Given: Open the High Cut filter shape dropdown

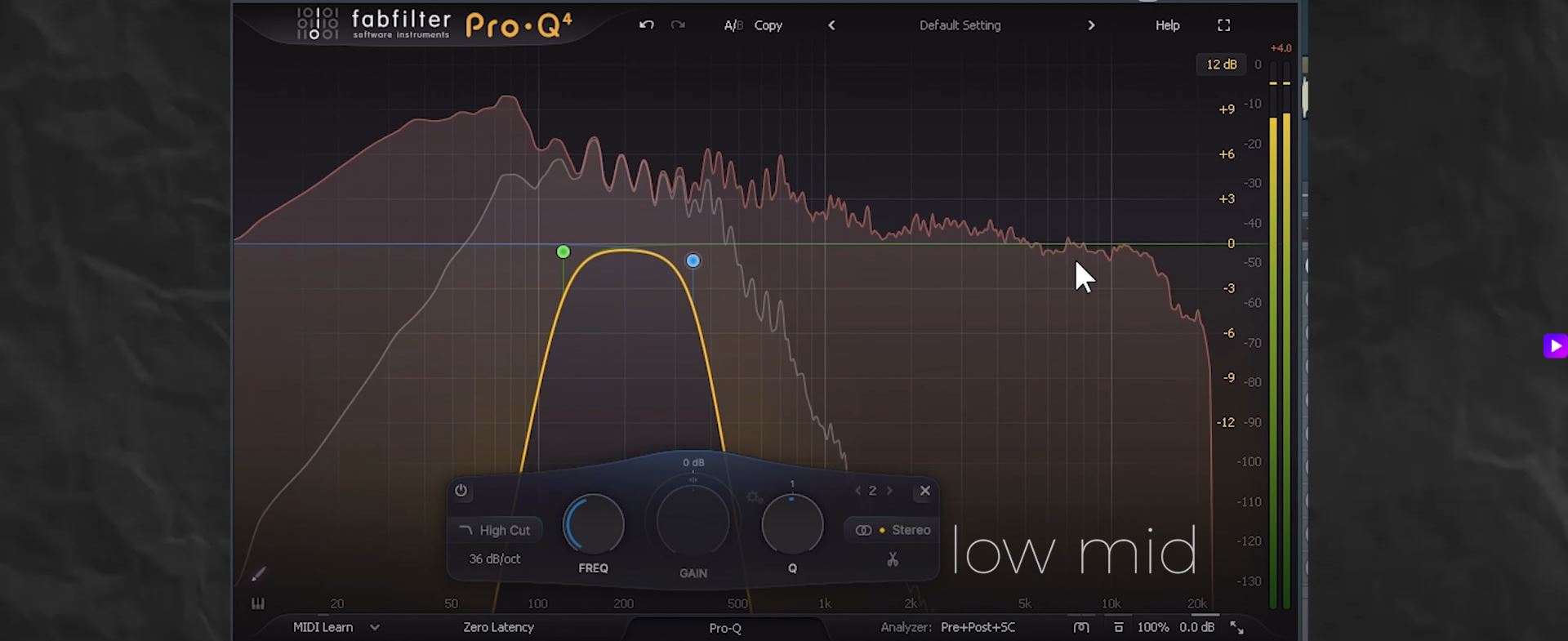Looking at the screenshot, I should (495, 530).
